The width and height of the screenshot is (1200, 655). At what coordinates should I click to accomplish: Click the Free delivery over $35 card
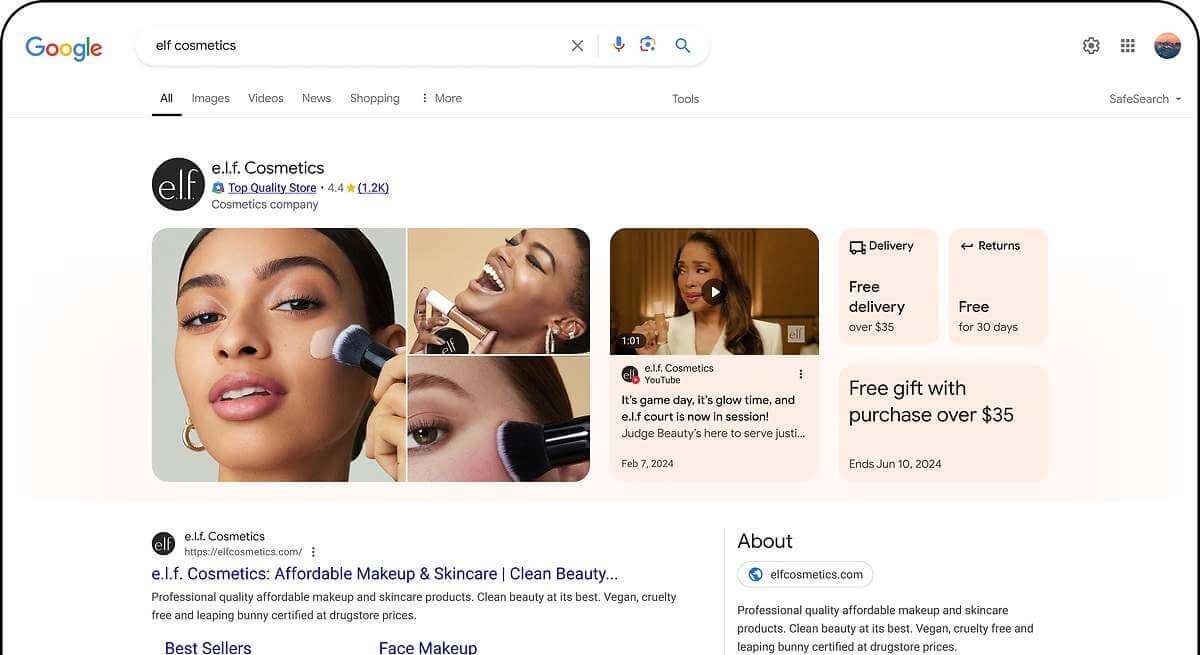click(x=889, y=286)
